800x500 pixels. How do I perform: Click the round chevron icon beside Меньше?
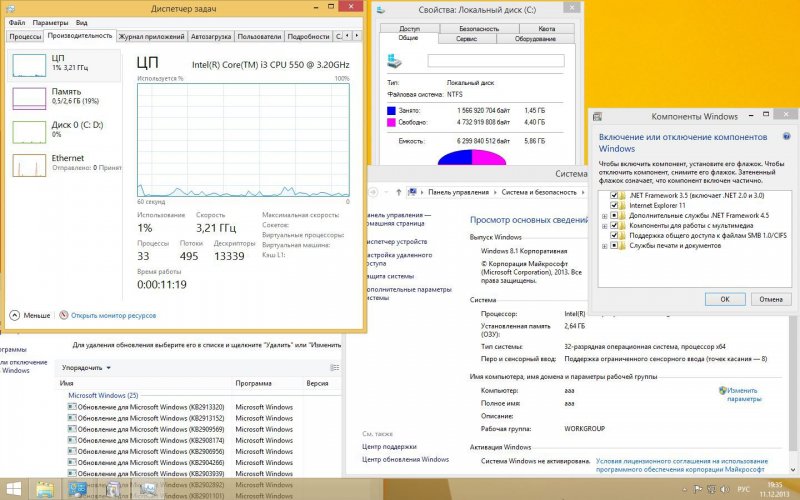click(x=15, y=315)
